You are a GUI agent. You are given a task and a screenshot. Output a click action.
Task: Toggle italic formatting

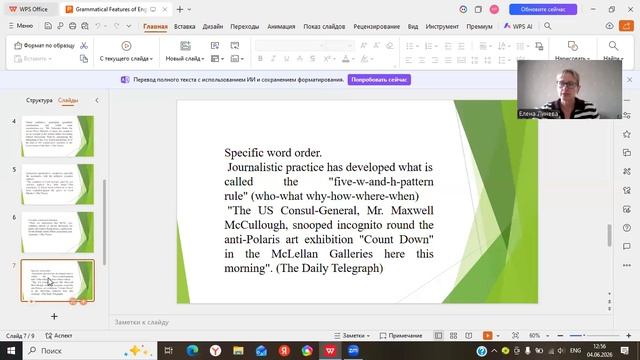(x=273, y=59)
